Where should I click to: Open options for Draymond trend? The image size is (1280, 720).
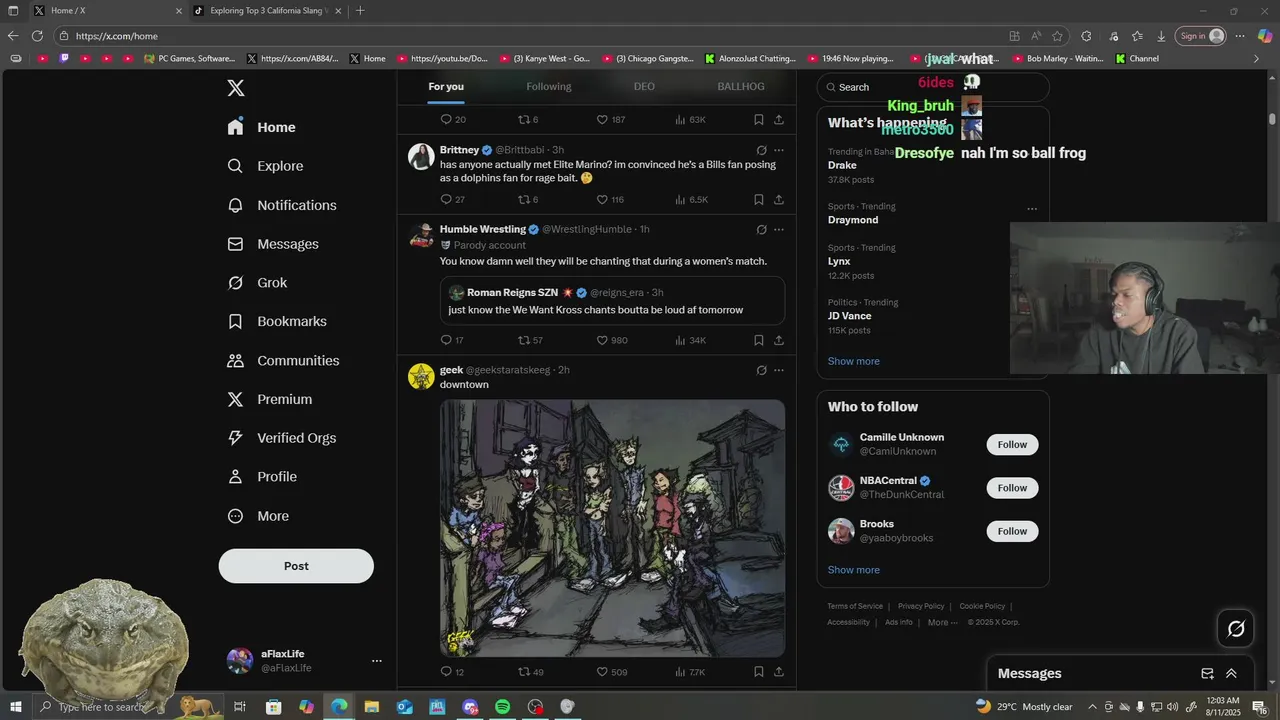[1032, 209]
